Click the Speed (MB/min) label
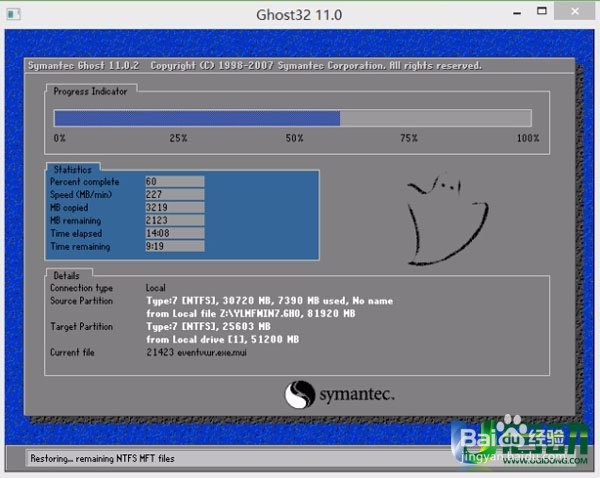Screen dimensions: 600x478 [x=81, y=194]
